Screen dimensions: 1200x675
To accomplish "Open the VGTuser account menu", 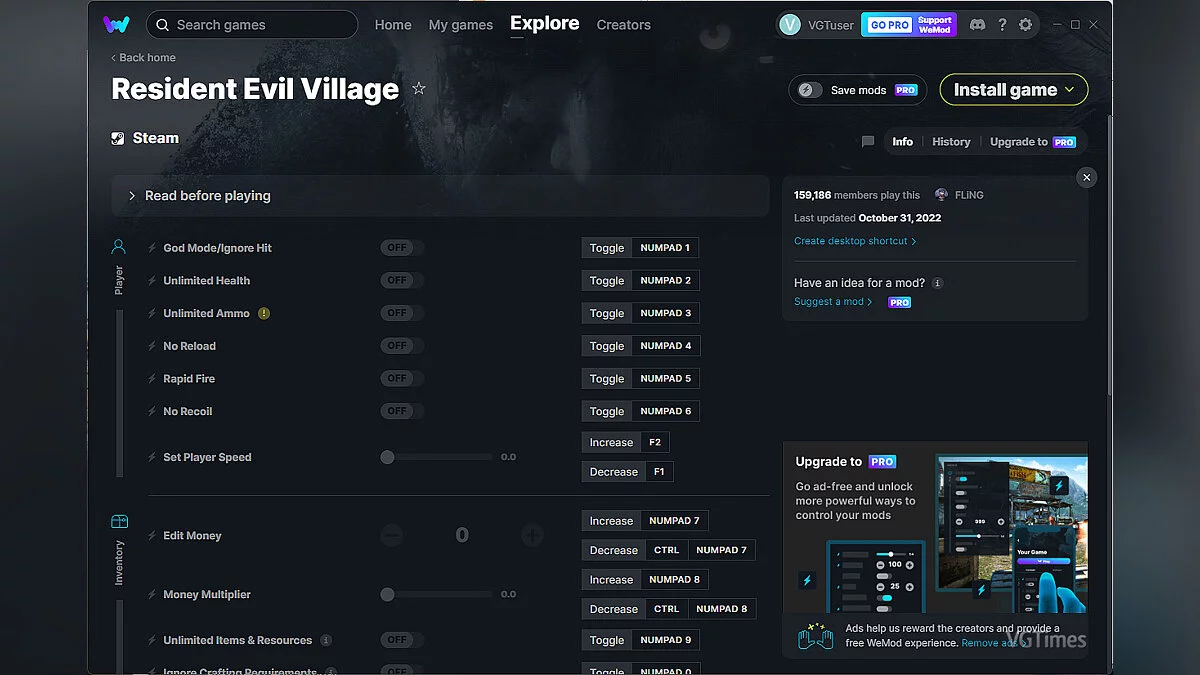I will (x=816, y=25).
